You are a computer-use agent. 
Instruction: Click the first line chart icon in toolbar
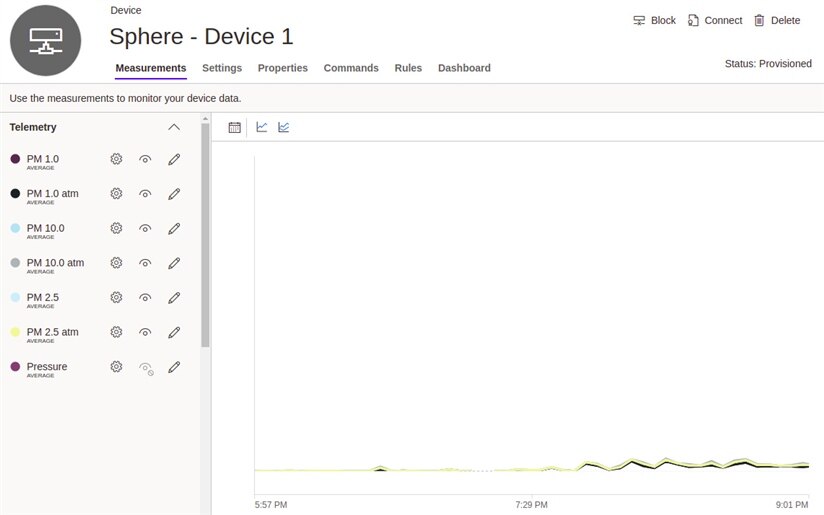262,127
